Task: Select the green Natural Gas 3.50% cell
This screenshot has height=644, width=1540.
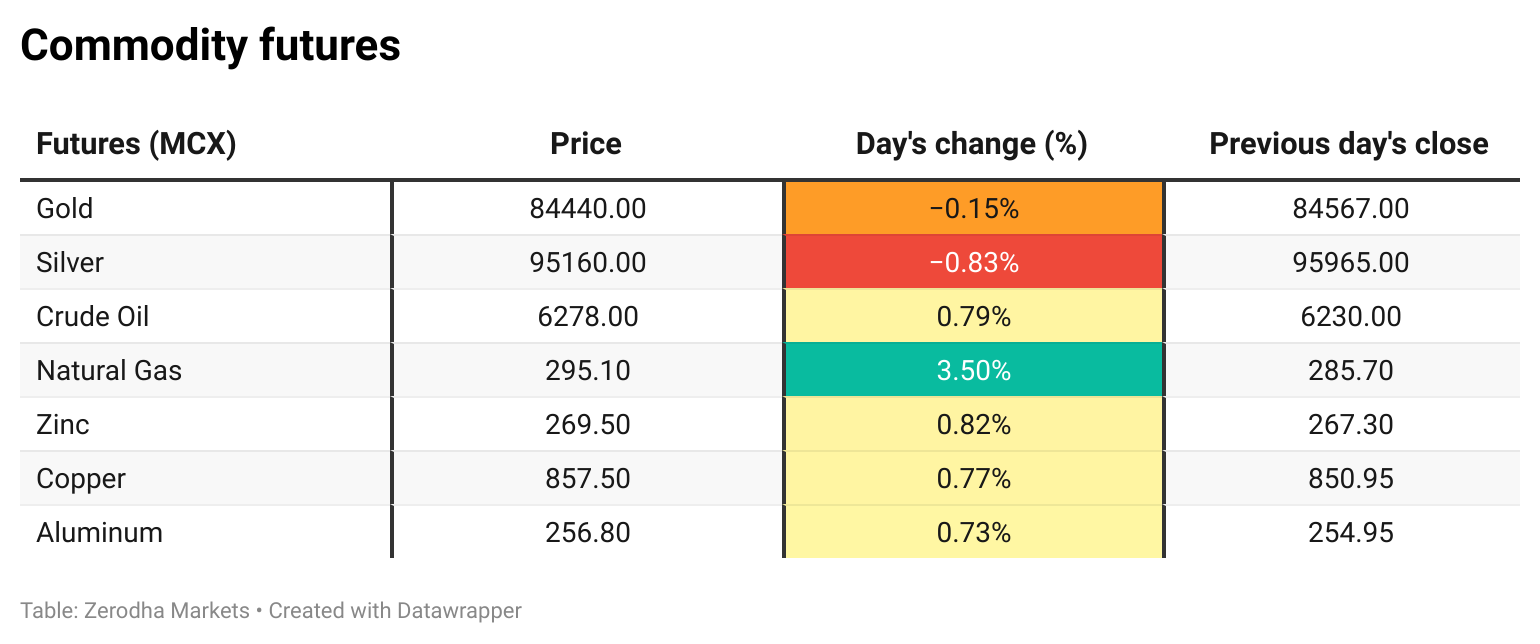Action: pyautogui.click(x=973, y=371)
